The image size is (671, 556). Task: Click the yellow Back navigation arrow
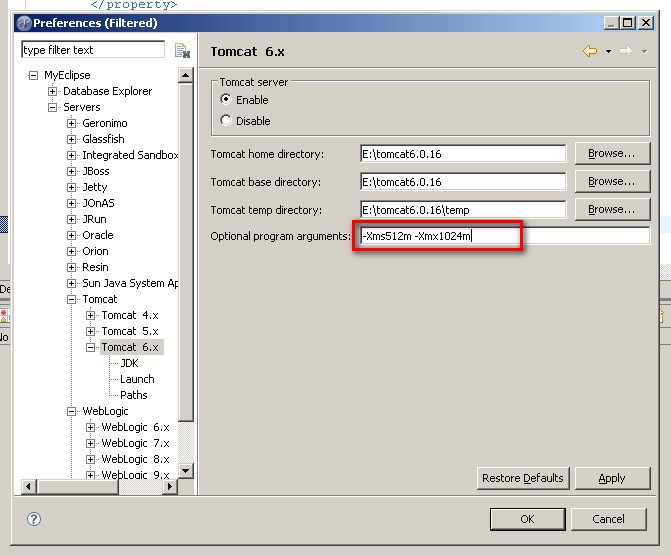[590, 51]
